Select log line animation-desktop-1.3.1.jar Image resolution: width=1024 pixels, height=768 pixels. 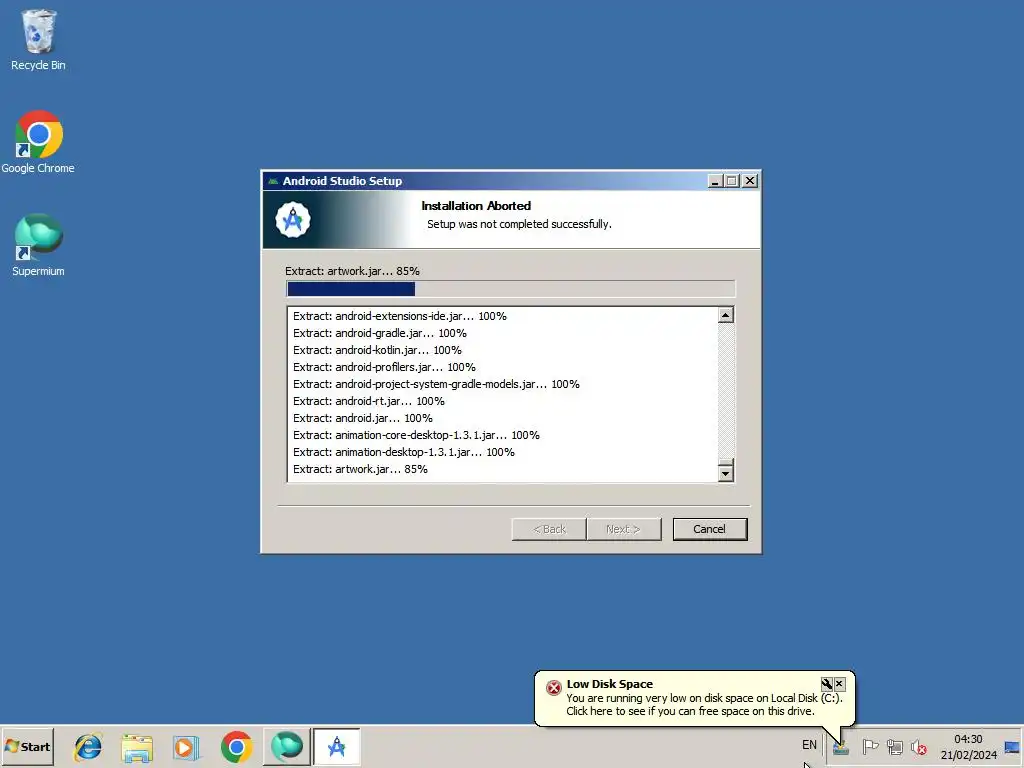point(404,452)
